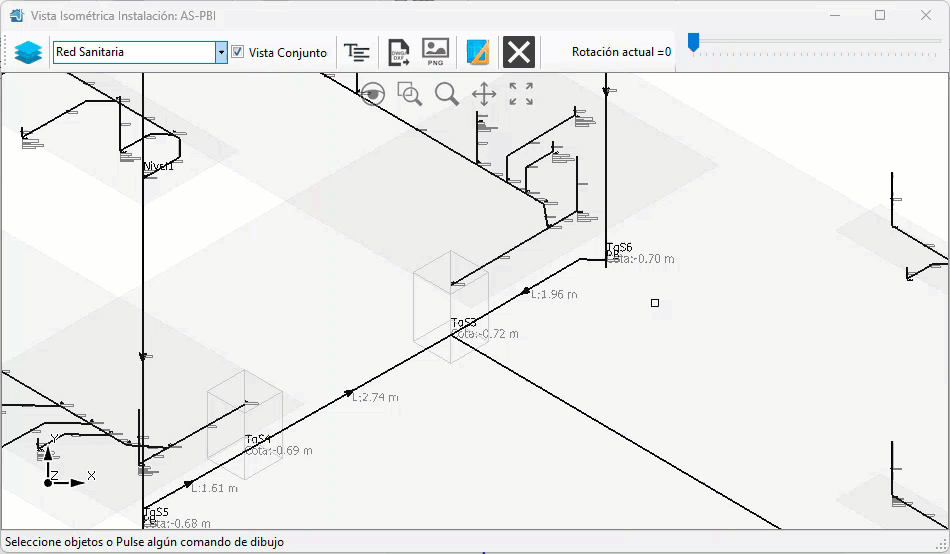
Task: Click the TqS6 node label
Action: (619, 247)
